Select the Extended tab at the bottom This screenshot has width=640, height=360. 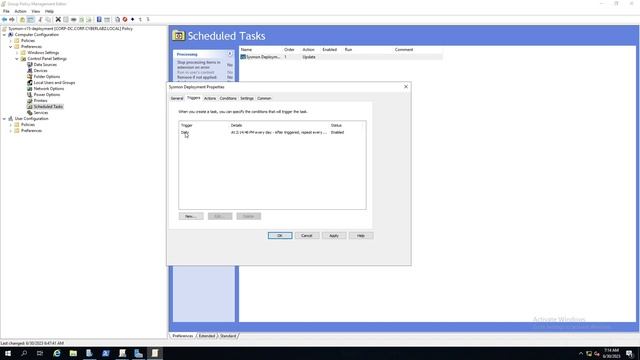tap(207, 336)
